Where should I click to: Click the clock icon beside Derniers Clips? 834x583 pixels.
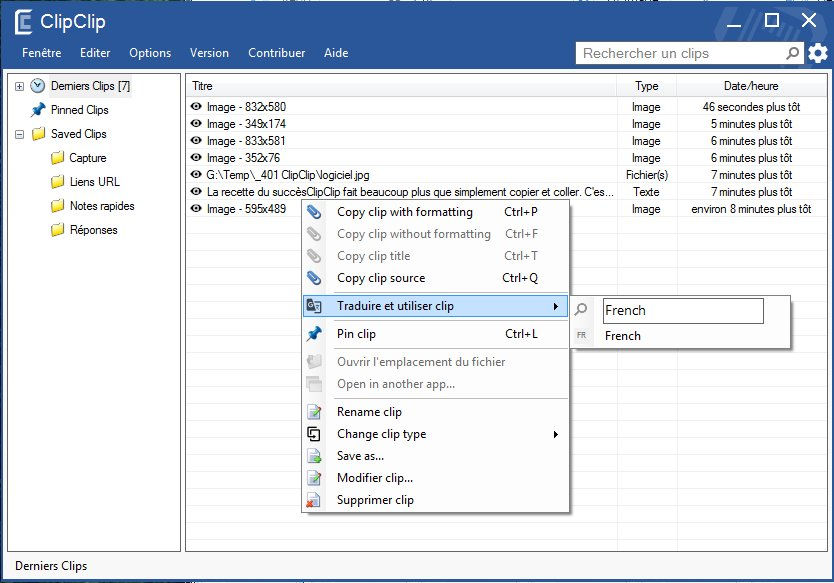tap(37, 86)
